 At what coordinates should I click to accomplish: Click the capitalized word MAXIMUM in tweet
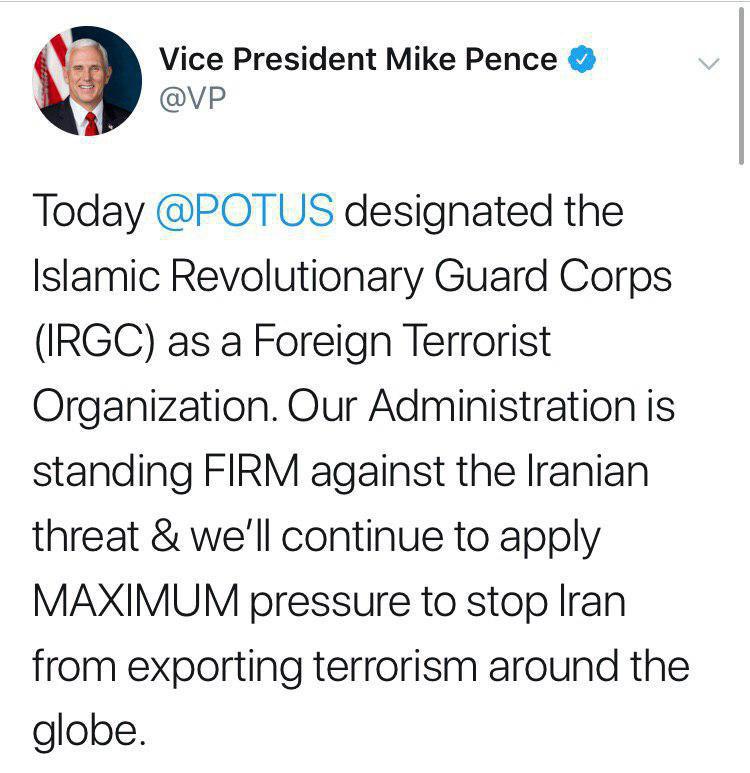point(136,601)
